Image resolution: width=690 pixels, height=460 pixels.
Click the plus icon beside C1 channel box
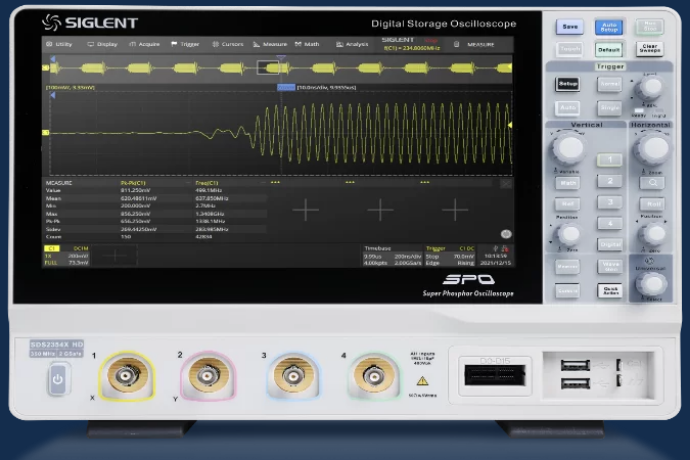click(x=117, y=256)
